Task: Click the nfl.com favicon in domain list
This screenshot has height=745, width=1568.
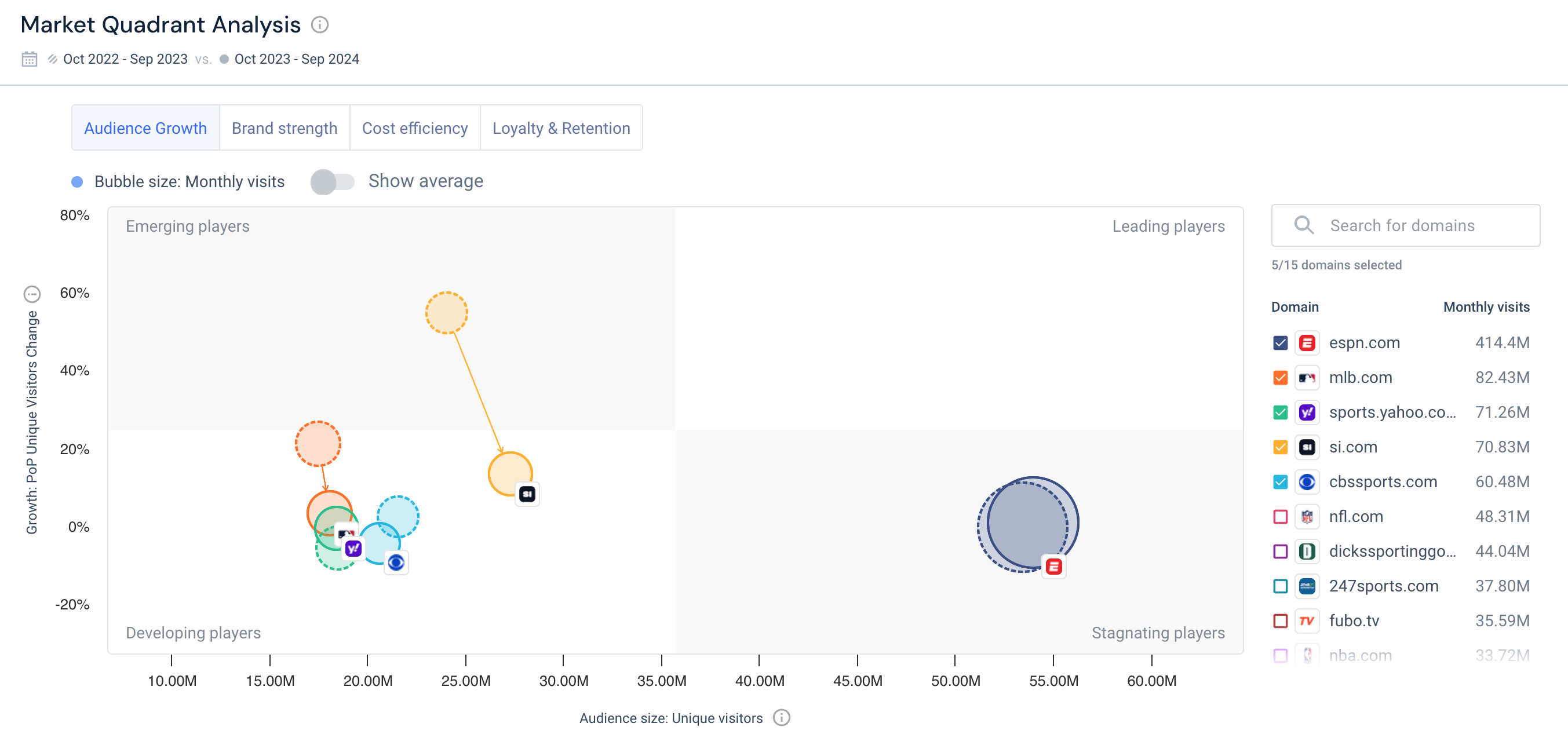Action: click(1306, 516)
